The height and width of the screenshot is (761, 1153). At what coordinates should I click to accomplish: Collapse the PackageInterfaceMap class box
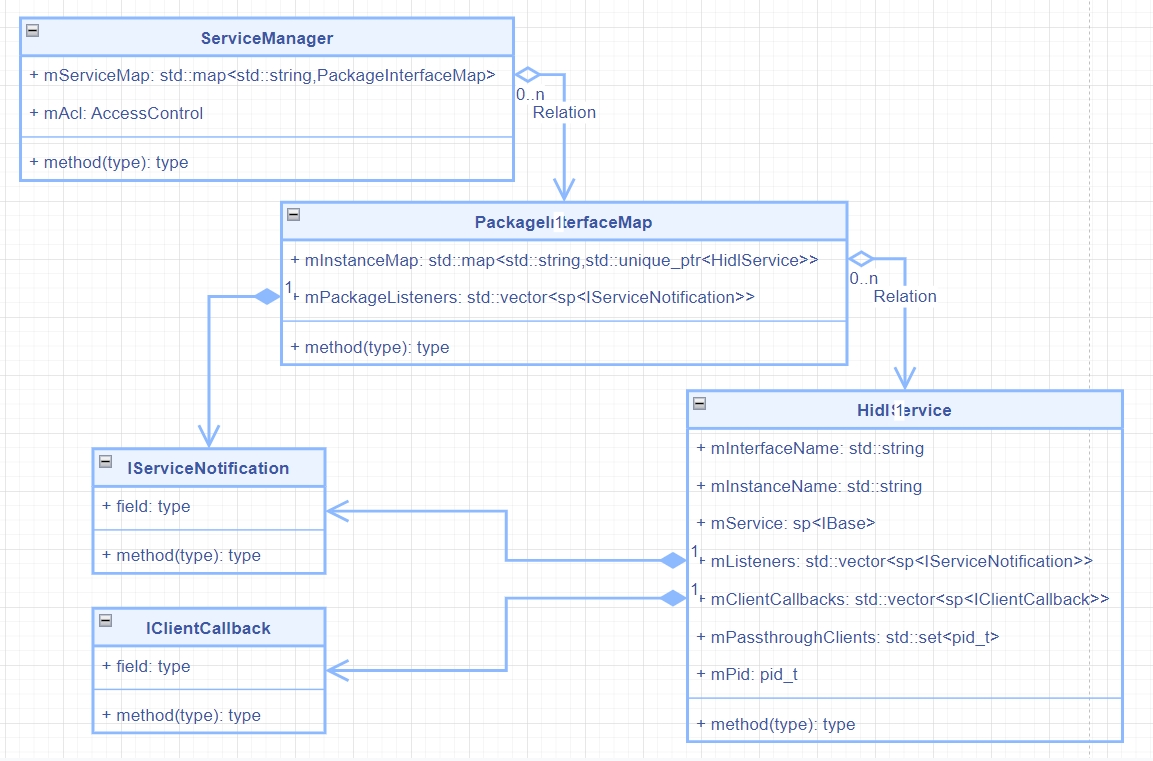pos(293,214)
